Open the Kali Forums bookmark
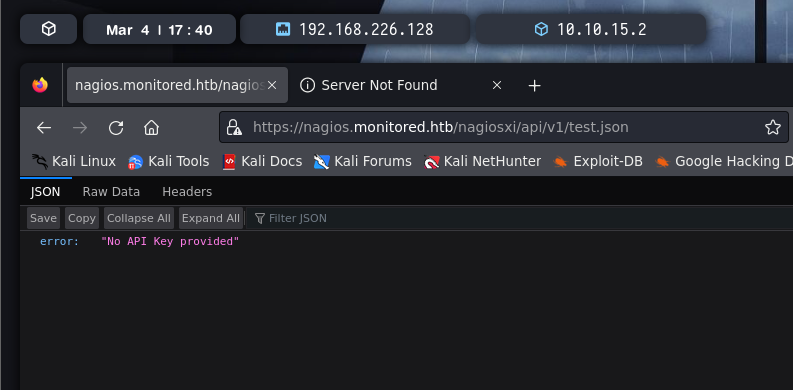793x390 pixels. [363, 161]
